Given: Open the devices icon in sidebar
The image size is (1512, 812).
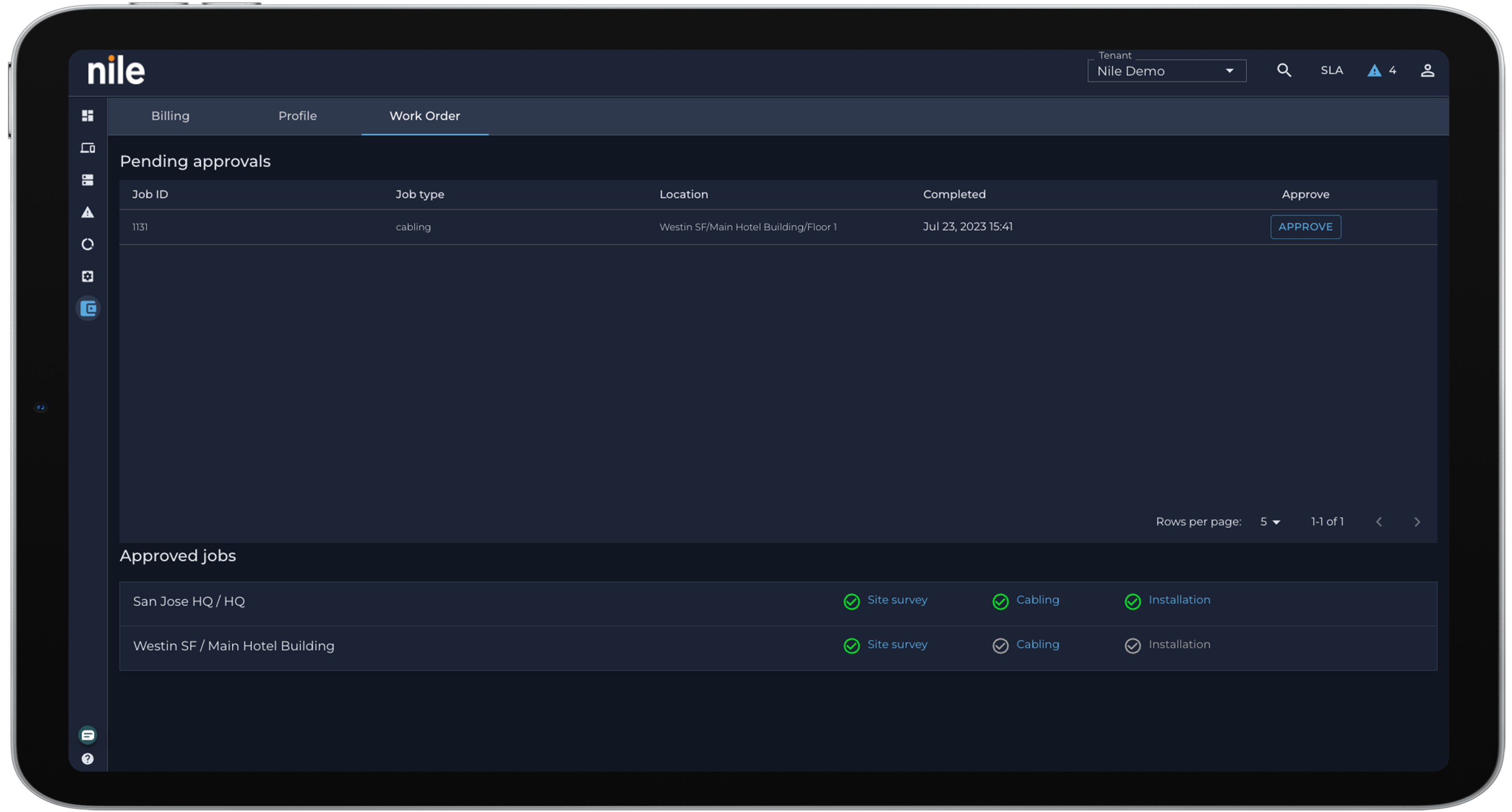Looking at the screenshot, I should 87,148.
